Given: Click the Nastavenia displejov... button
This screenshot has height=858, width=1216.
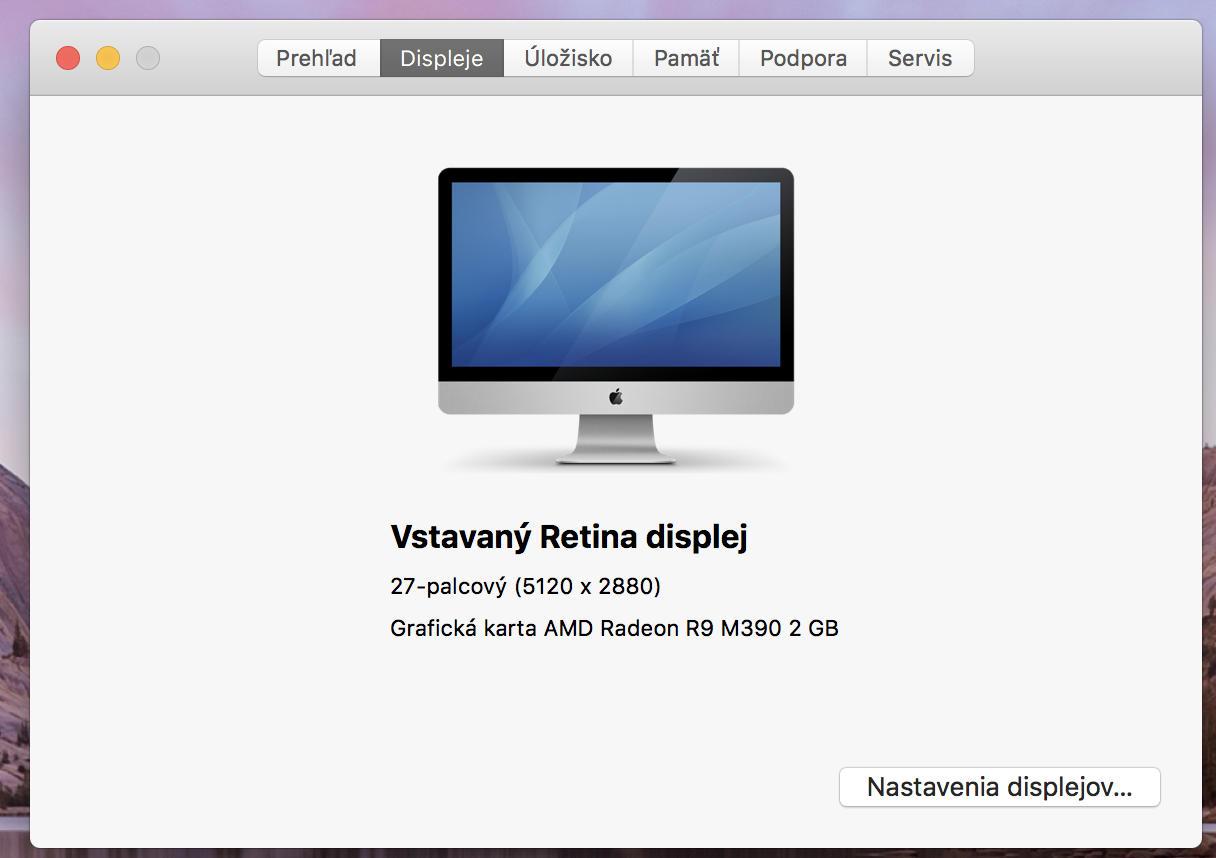Looking at the screenshot, I should [999, 787].
